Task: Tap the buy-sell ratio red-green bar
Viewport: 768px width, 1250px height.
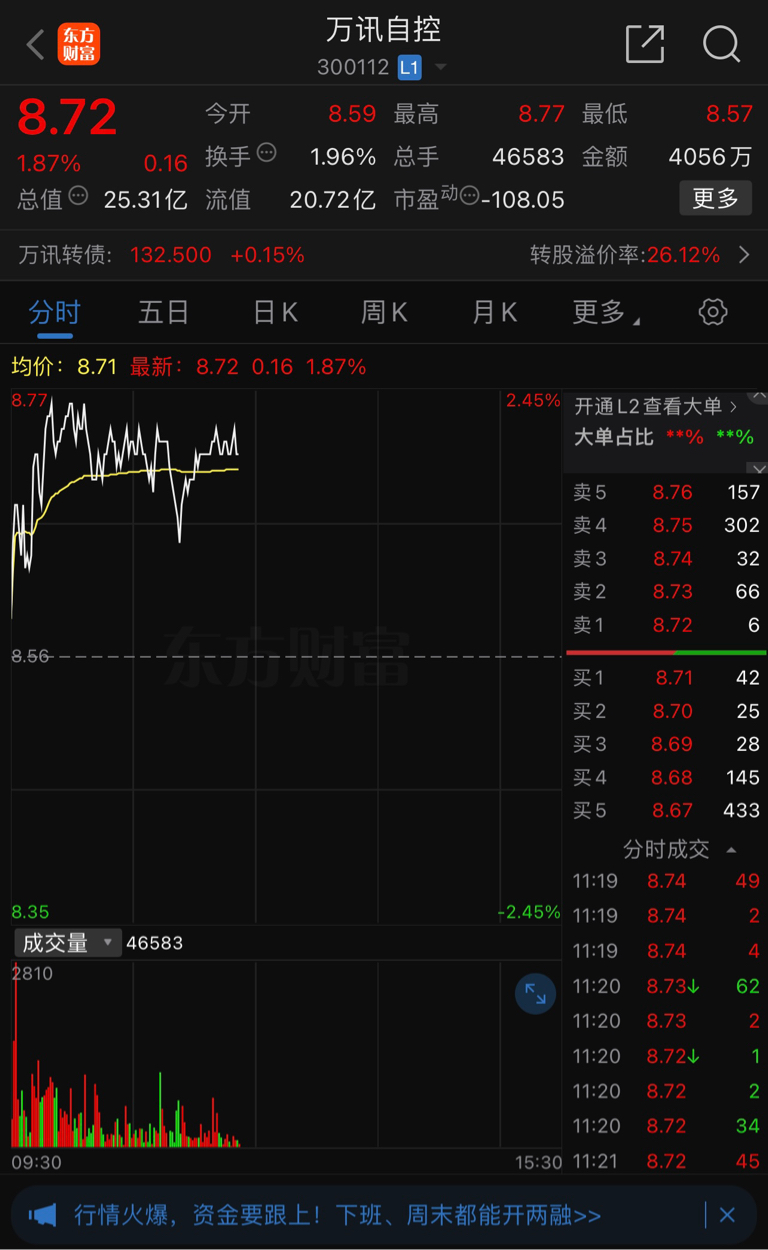Action: click(667, 653)
